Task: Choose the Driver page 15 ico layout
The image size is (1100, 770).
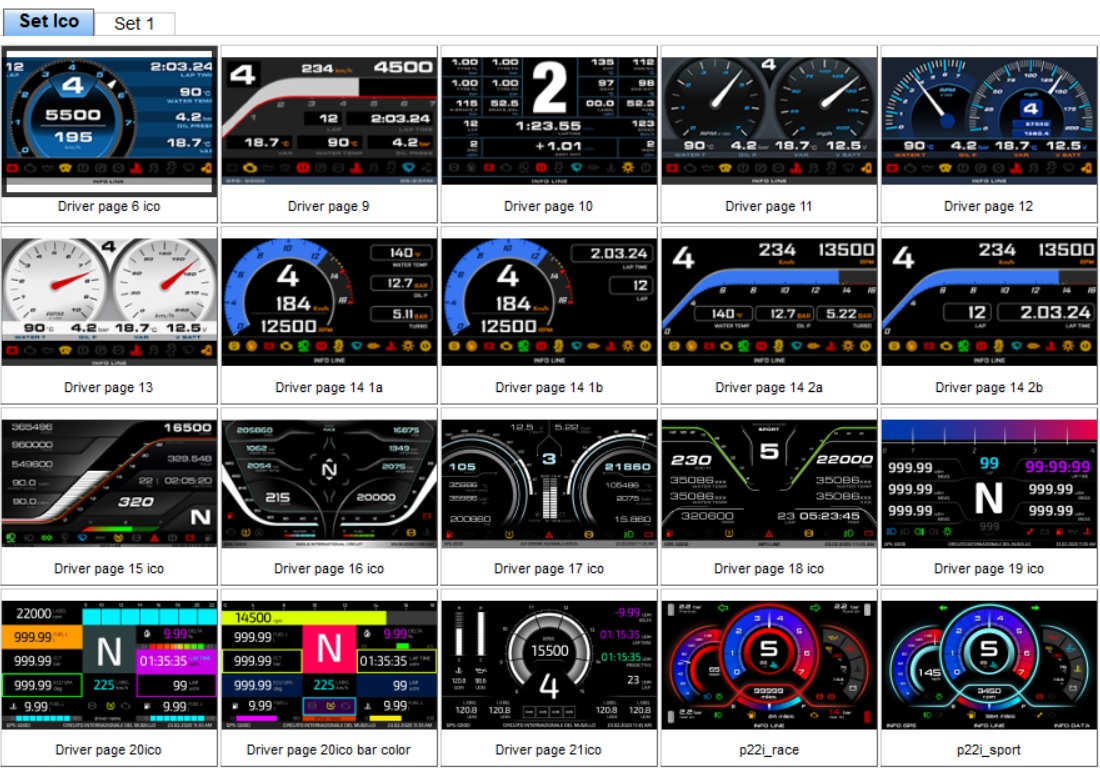Action: coord(109,483)
